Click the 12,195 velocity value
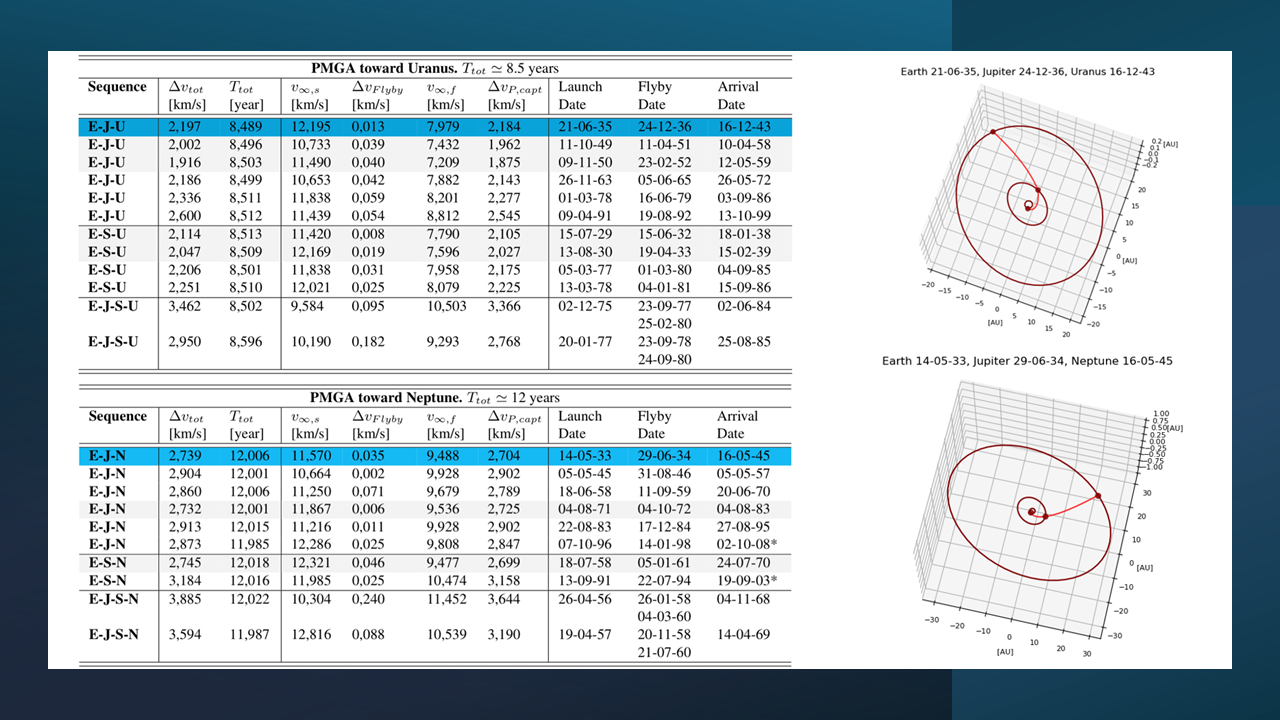1280x720 pixels. (312, 126)
